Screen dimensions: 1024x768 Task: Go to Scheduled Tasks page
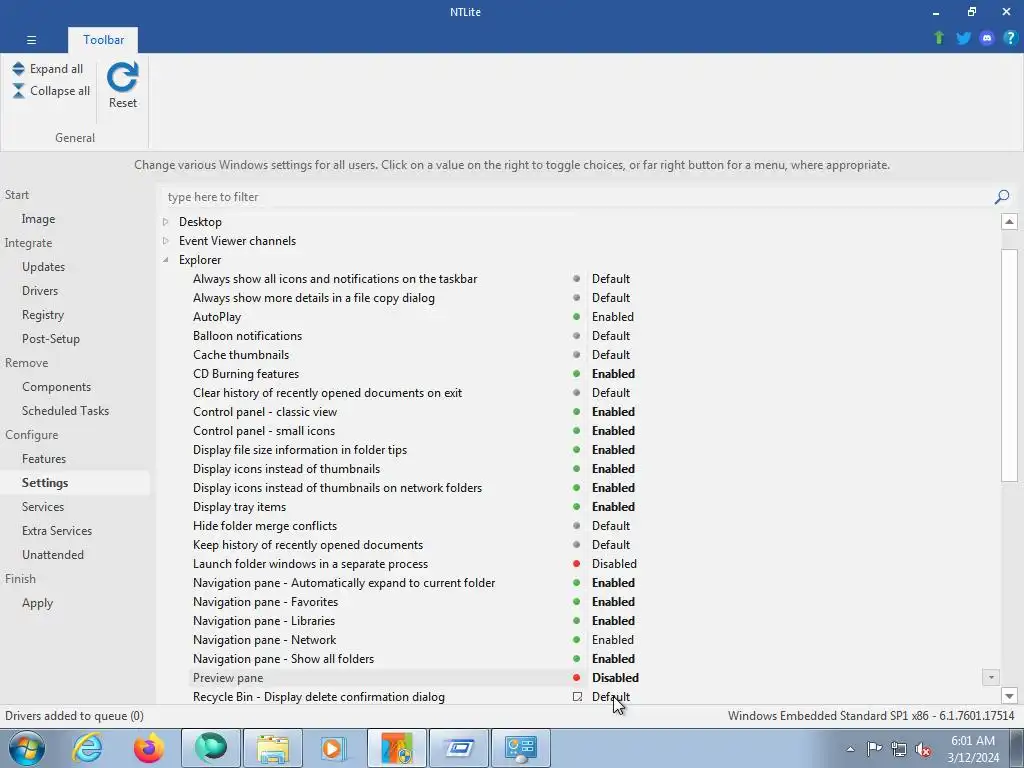click(x=65, y=411)
